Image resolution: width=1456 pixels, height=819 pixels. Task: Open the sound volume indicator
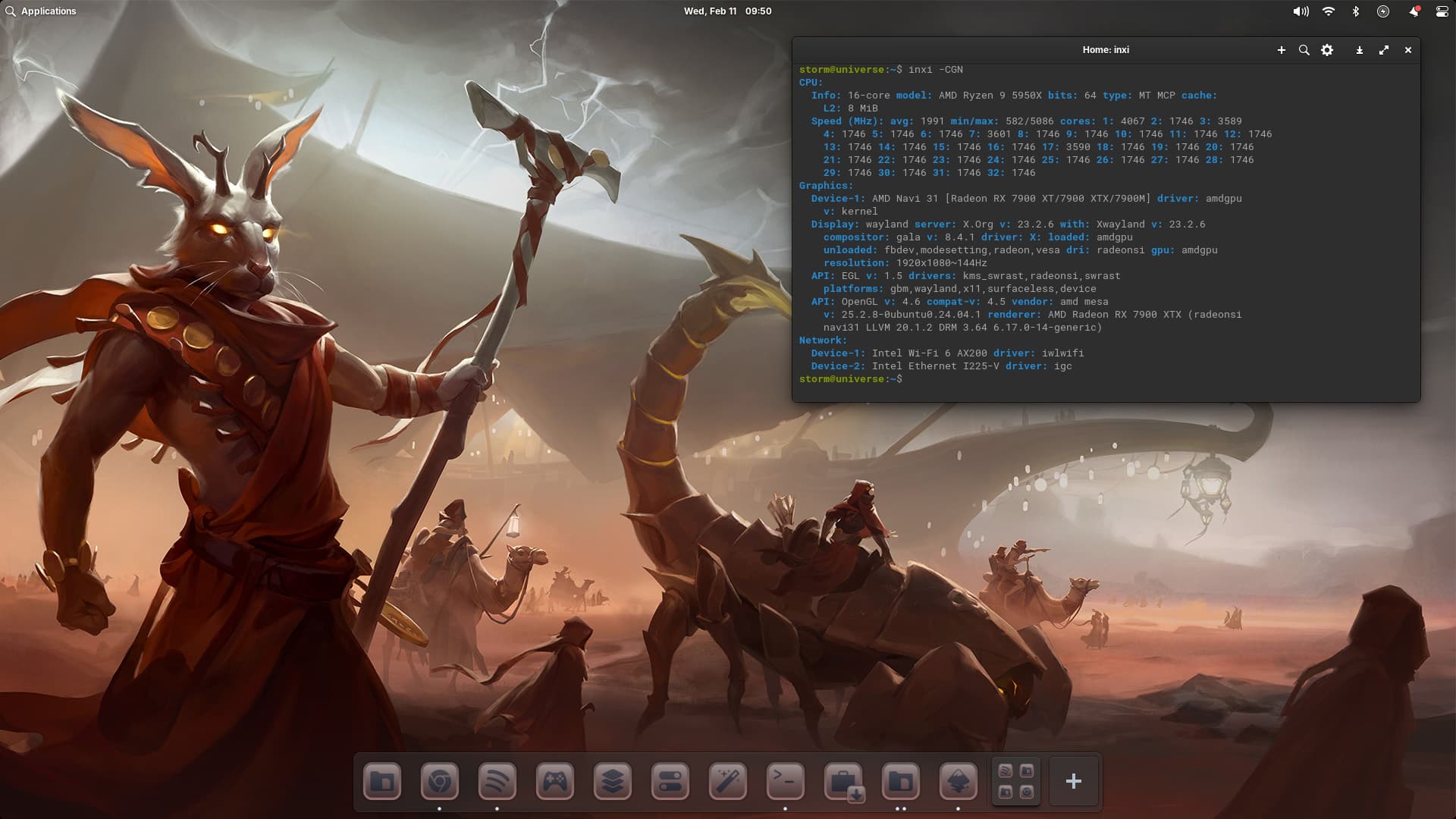point(1301,11)
